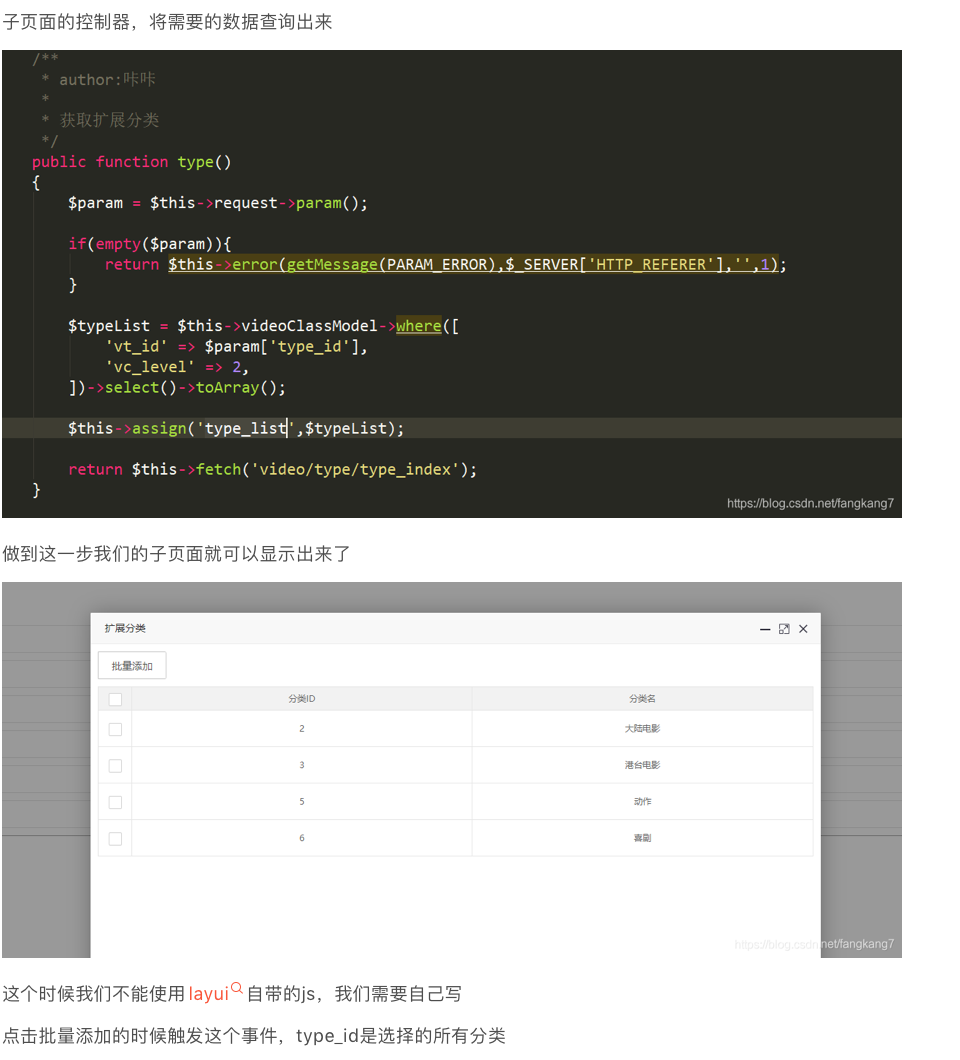This screenshot has width=960, height=1060.
Task: Click the 分类ID column header
Action: [301, 698]
